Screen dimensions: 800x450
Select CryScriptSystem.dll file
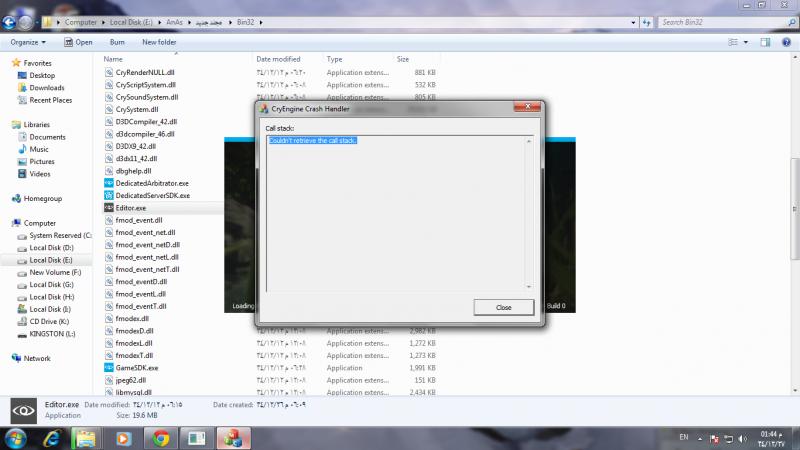[x=145, y=85]
